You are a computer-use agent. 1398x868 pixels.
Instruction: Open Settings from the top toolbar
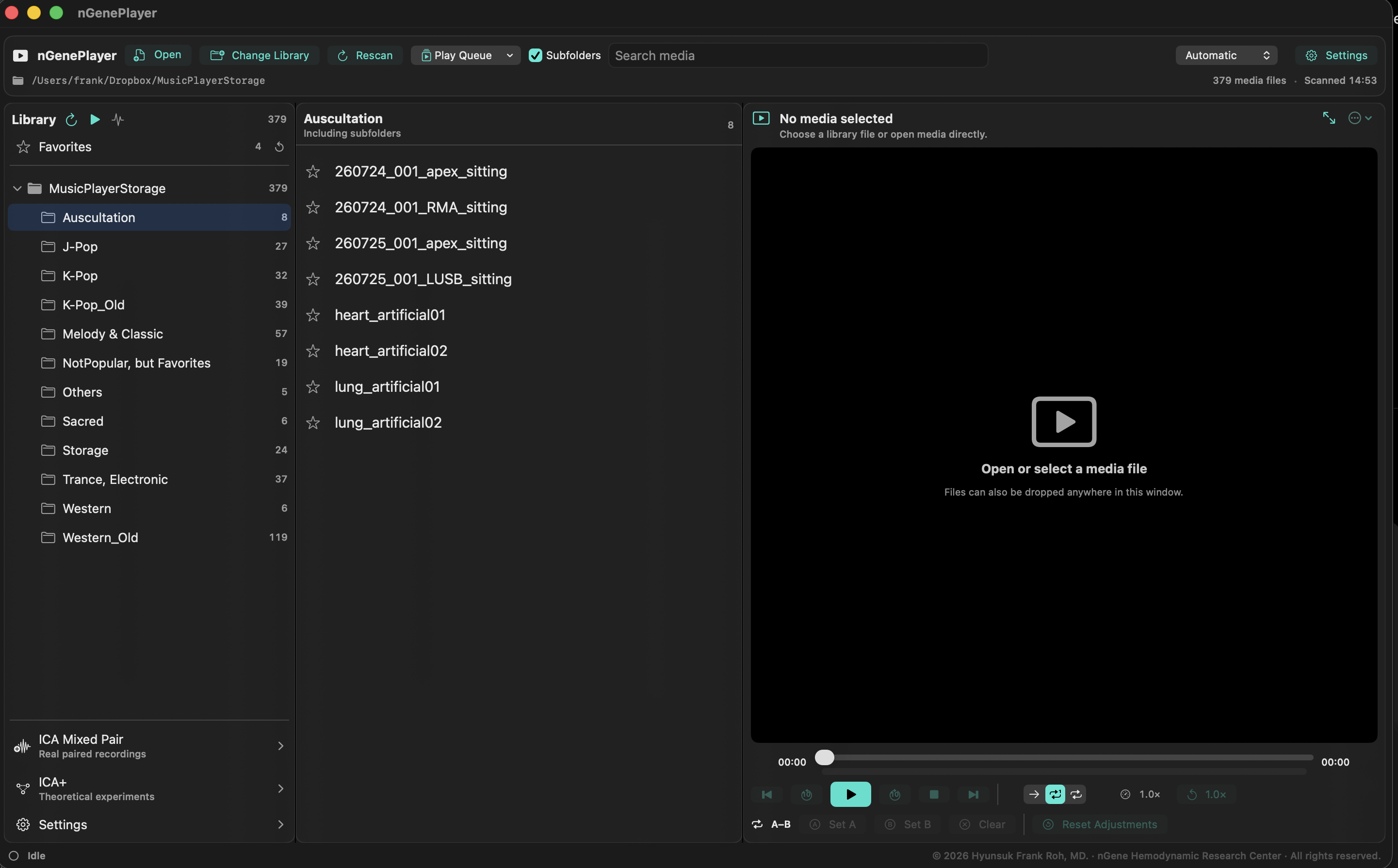tap(1336, 56)
